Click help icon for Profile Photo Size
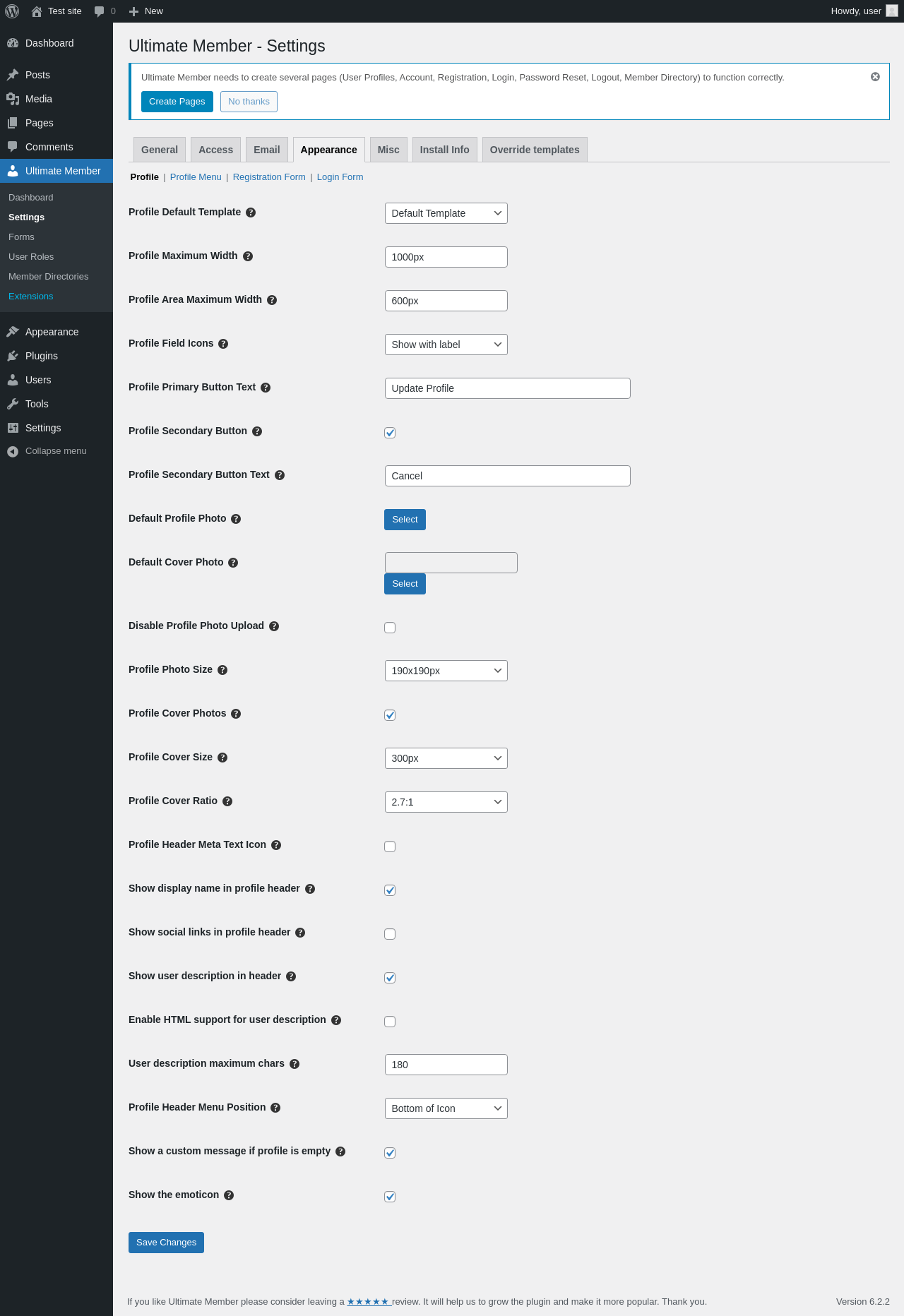 [x=222, y=670]
